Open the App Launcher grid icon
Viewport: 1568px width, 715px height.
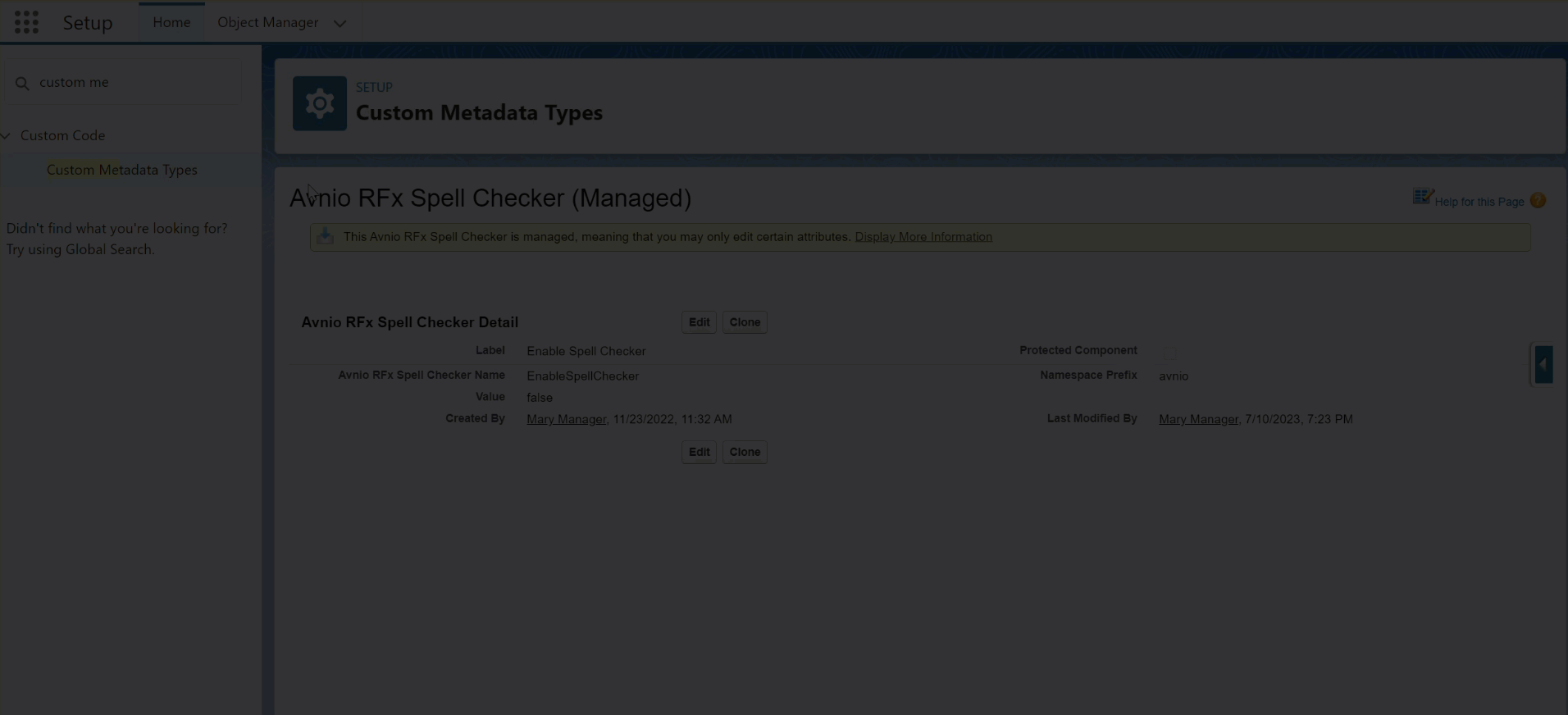pos(26,22)
